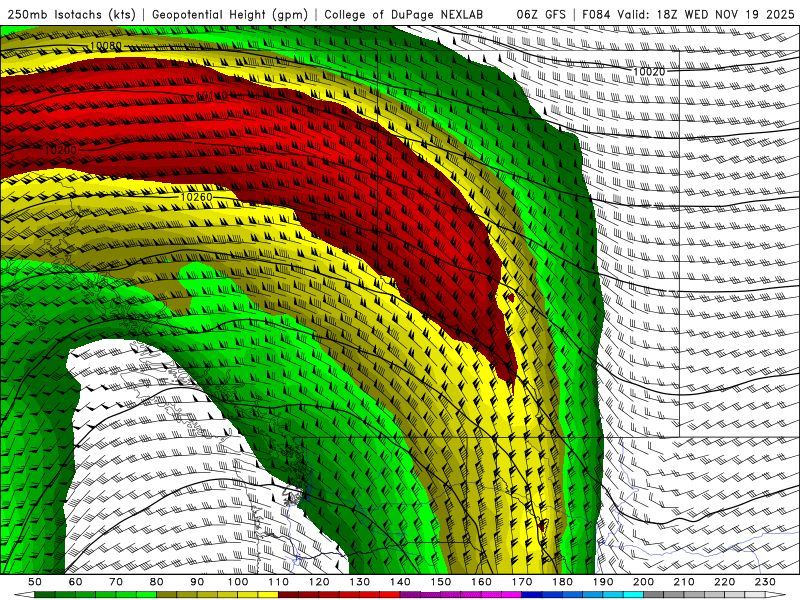The width and height of the screenshot is (800, 600).
Task: Click the 50 value on the color scale
Action: coord(35,582)
